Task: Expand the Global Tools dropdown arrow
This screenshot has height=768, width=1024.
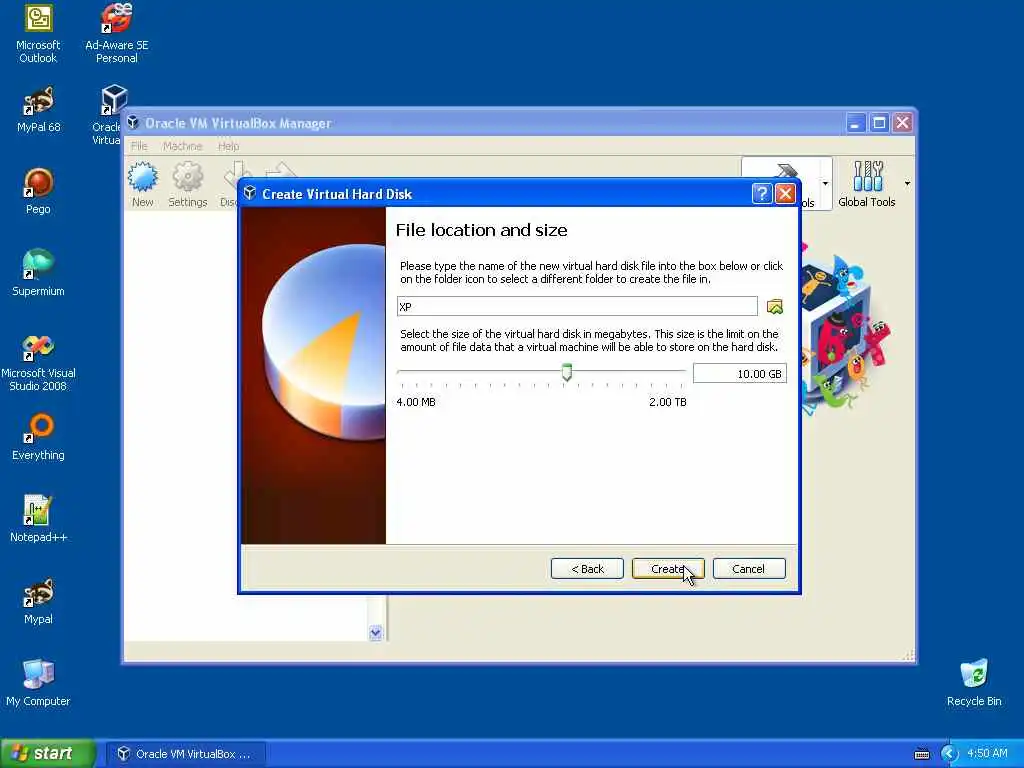Action: pos(907,184)
